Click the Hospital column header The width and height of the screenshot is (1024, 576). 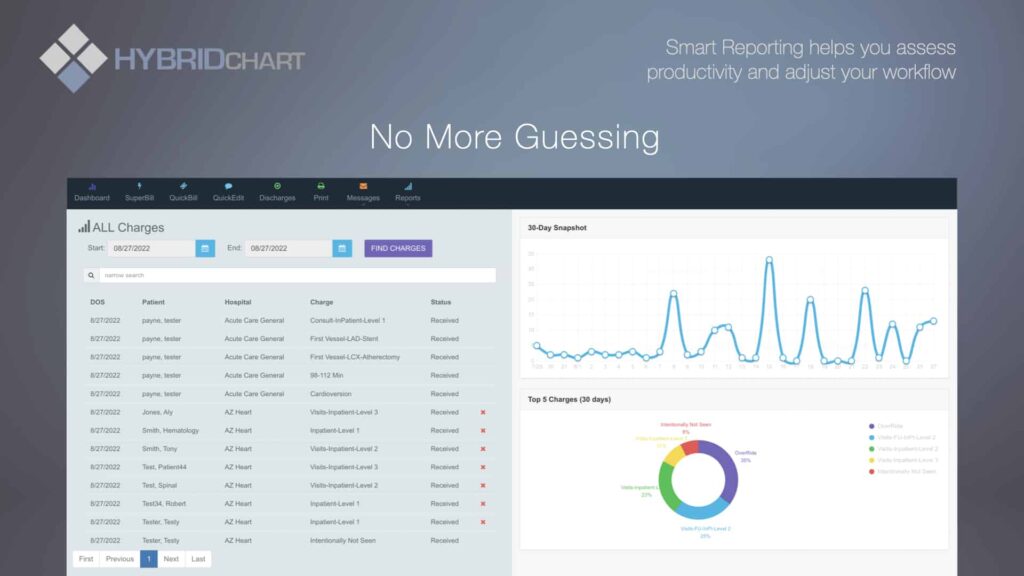(238, 302)
